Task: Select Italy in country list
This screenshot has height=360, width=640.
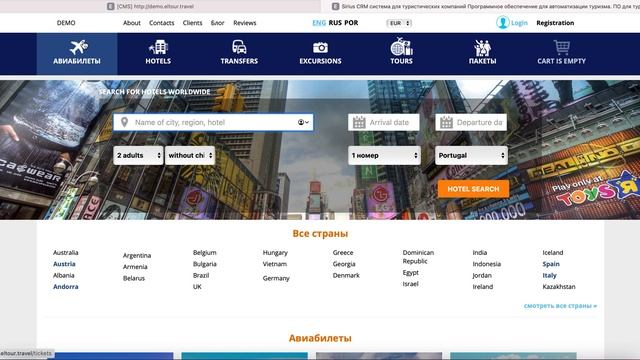Action: pyautogui.click(x=549, y=276)
